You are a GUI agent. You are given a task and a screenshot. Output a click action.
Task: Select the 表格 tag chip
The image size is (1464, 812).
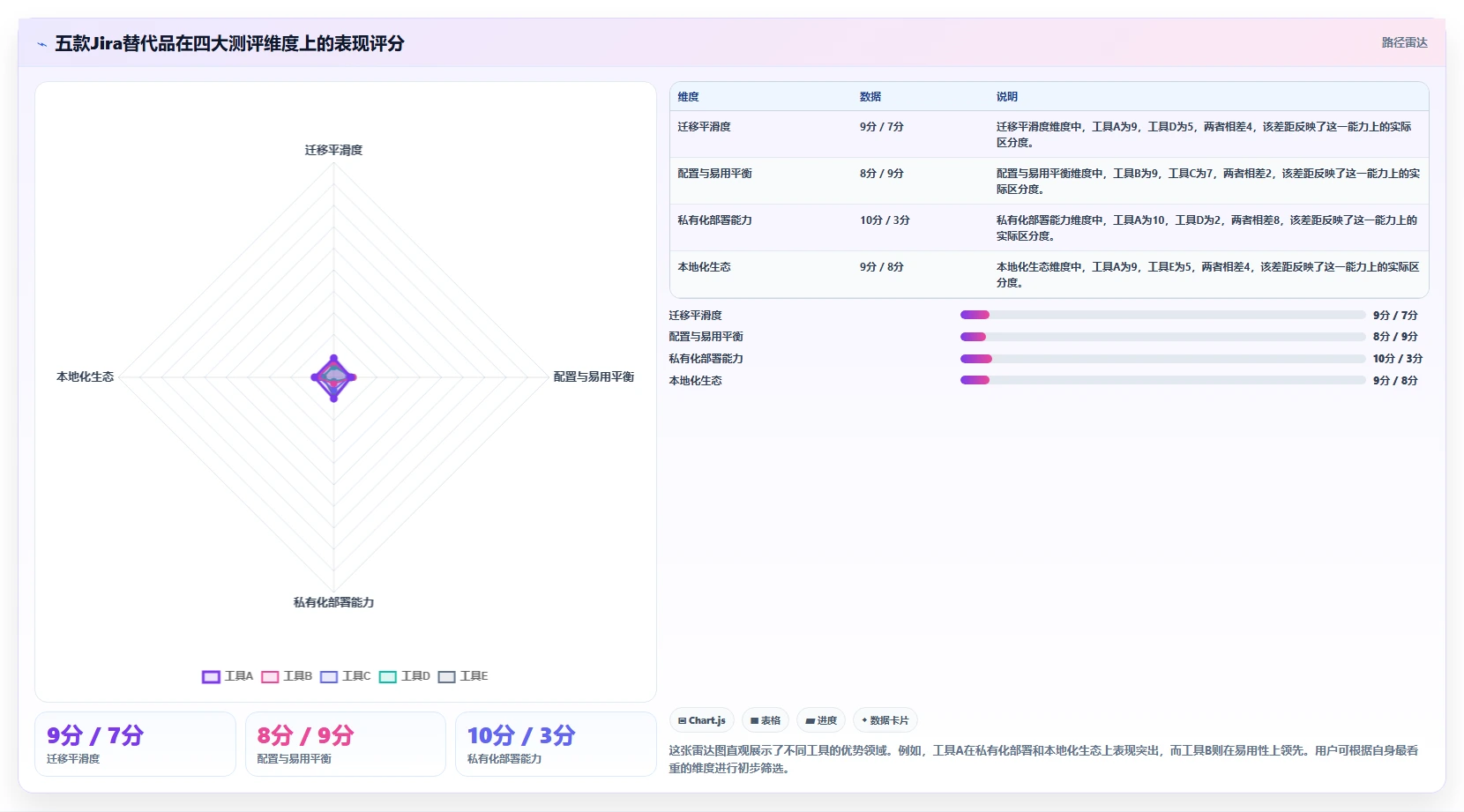click(766, 720)
